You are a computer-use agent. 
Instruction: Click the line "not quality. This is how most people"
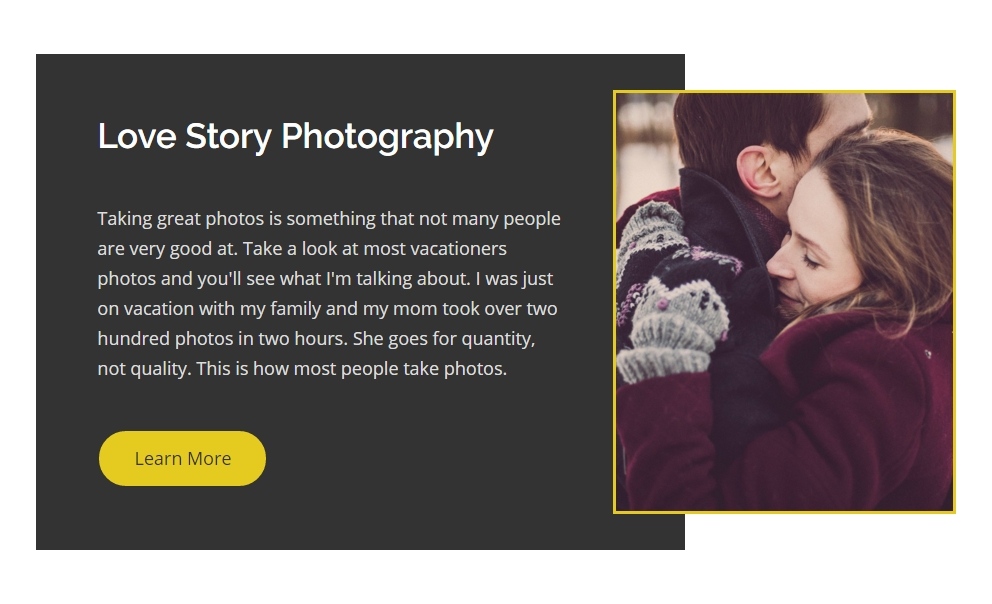301,369
